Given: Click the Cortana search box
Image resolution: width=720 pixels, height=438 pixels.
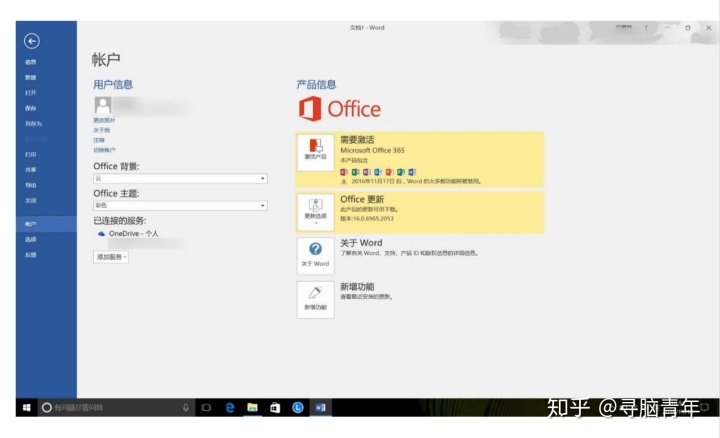Looking at the screenshot, I should pyautogui.click(x=116, y=408).
